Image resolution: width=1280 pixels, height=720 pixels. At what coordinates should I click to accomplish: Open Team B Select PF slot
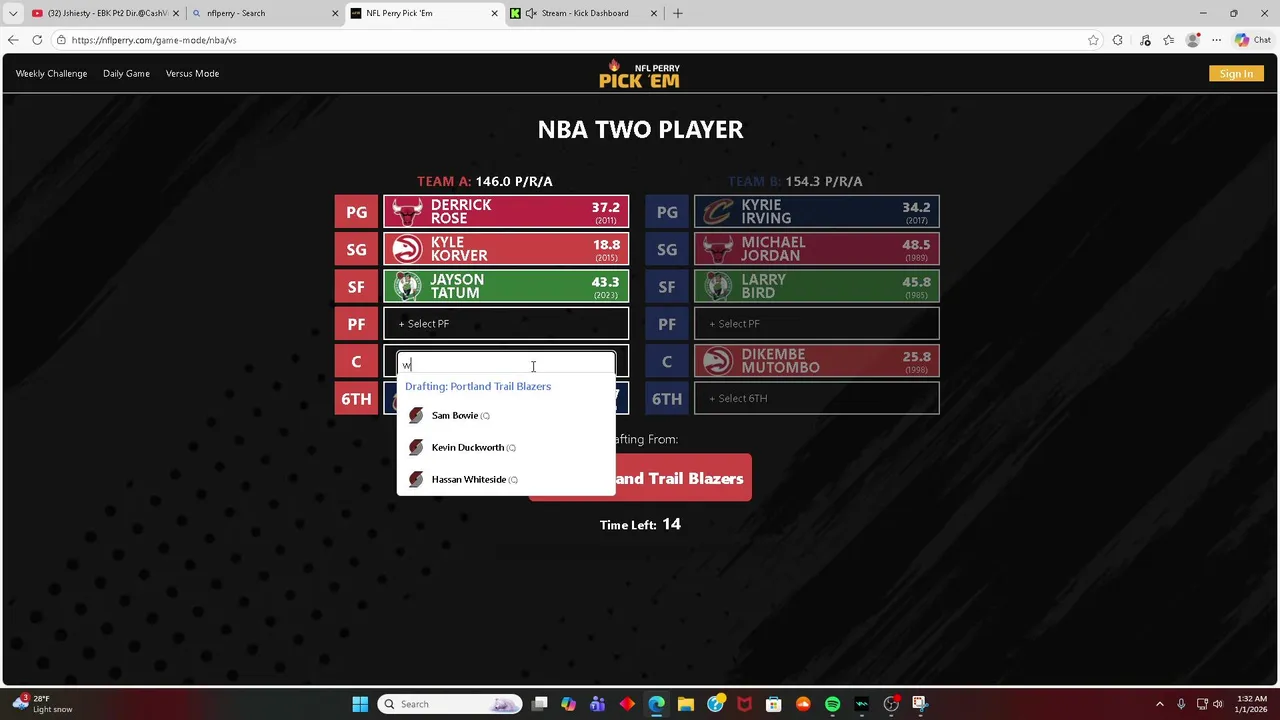pos(817,324)
